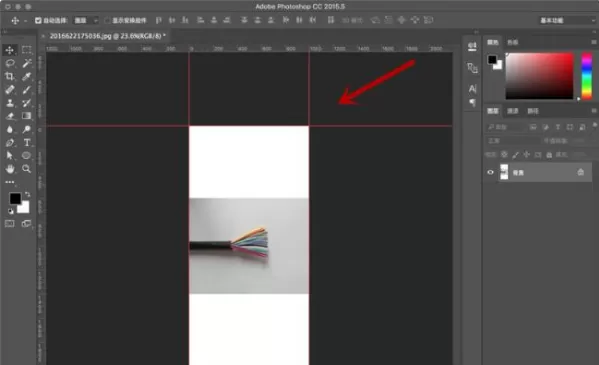Image resolution: width=599 pixels, height=365 pixels.
Task: Select the Brush tool
Action: pyautogui.click(x=26, y=90)
